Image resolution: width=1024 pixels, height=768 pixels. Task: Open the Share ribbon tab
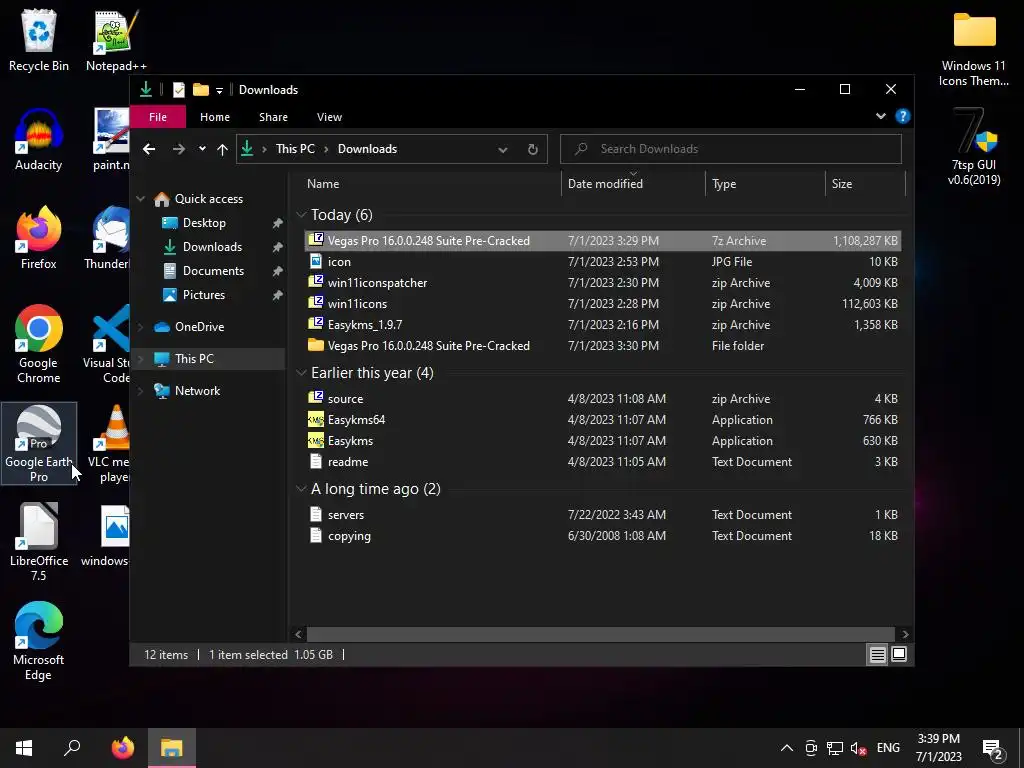coord(273,117)
